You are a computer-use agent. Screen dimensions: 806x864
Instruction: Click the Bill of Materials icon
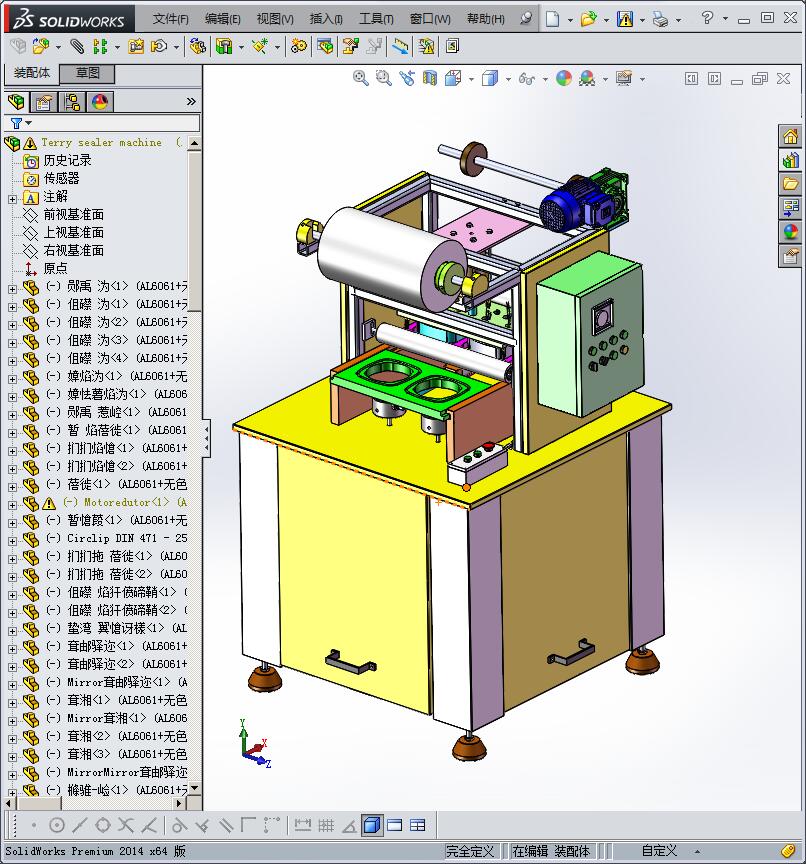click(325, 46)
